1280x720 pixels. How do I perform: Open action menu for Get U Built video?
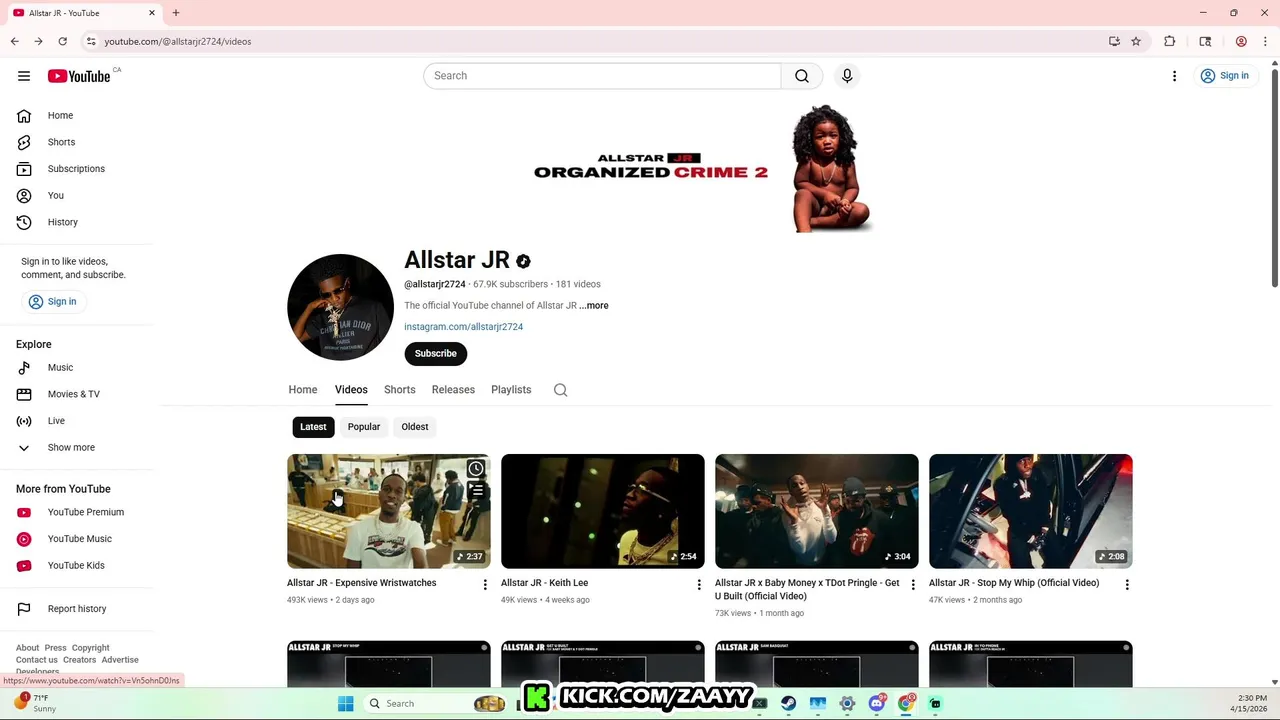coord(913,585)
